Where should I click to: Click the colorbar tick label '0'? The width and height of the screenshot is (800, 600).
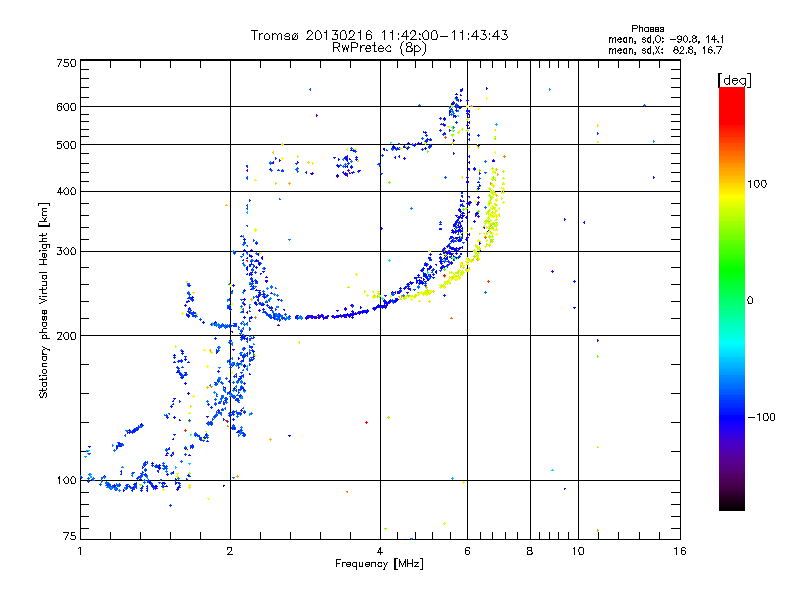click(x=750, y=301)
